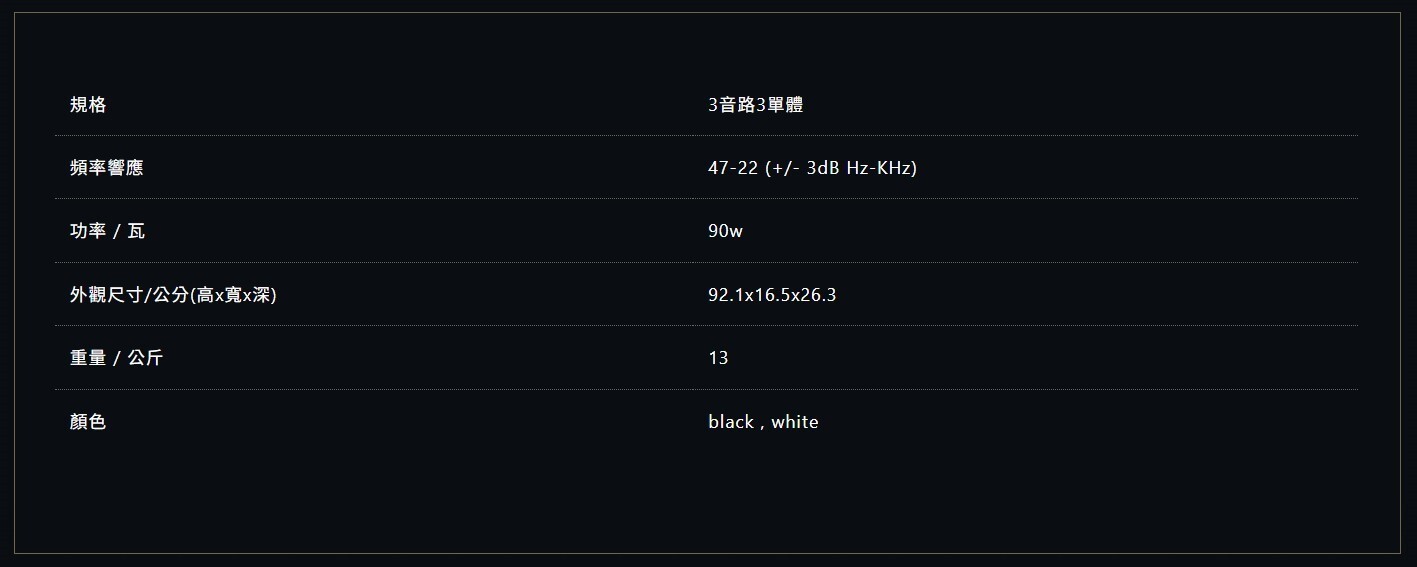1417x567 pixels.
Task: Select the 3音路3單體 specification value
Action: click(755, 104)
